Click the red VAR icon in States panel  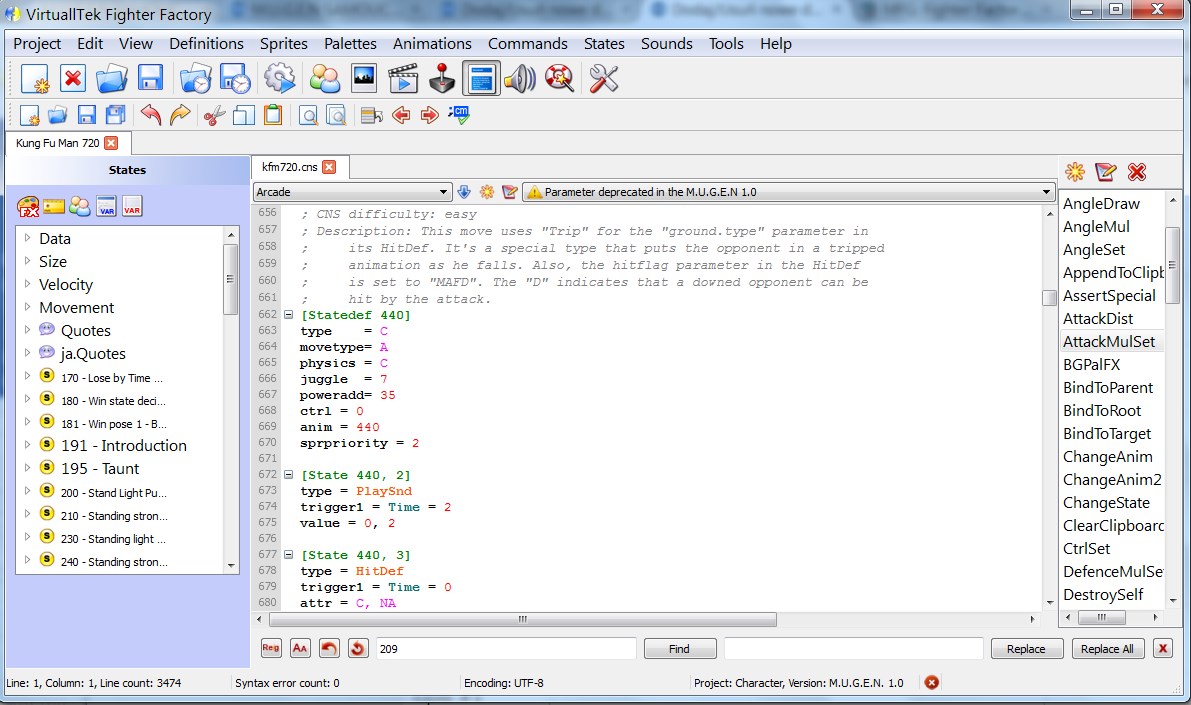[132, 207]
